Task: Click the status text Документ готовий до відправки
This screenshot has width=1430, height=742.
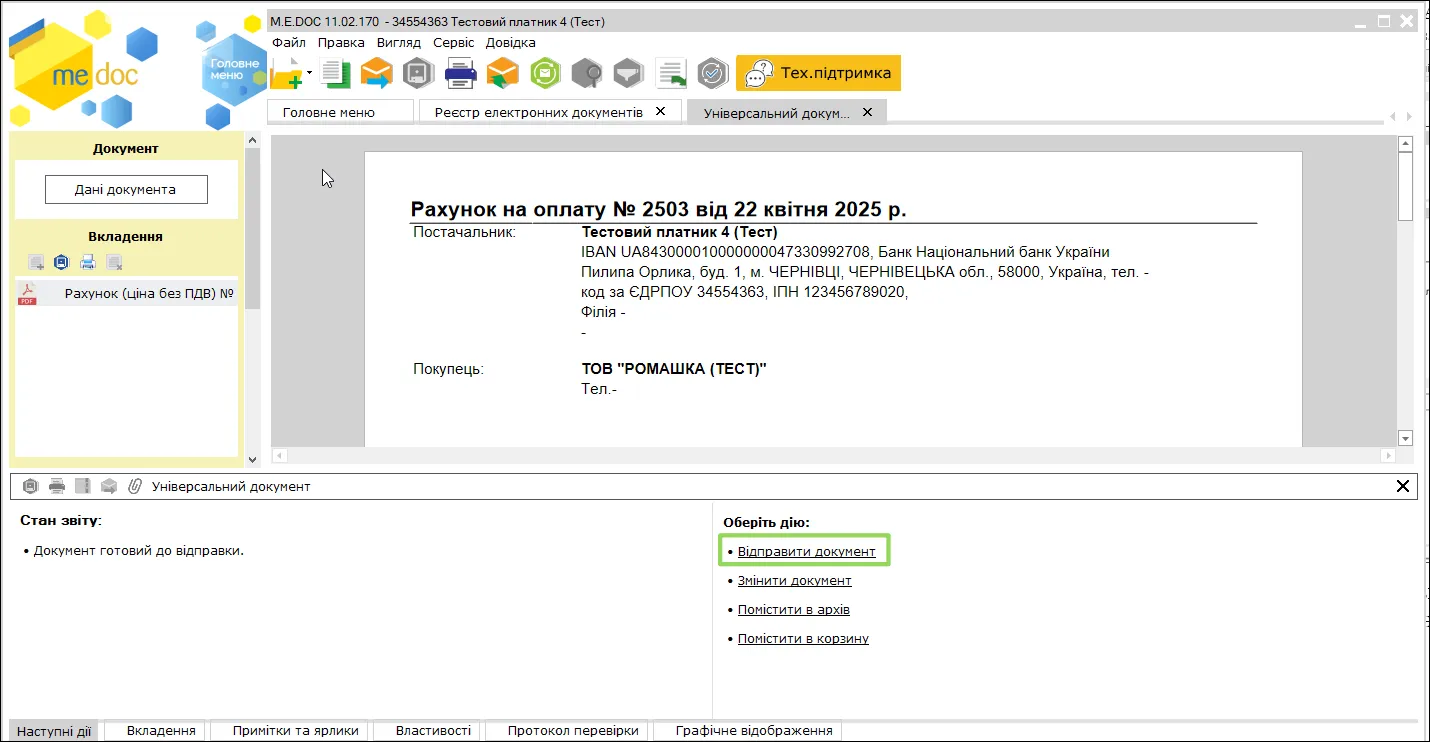Action: (138, 550)
